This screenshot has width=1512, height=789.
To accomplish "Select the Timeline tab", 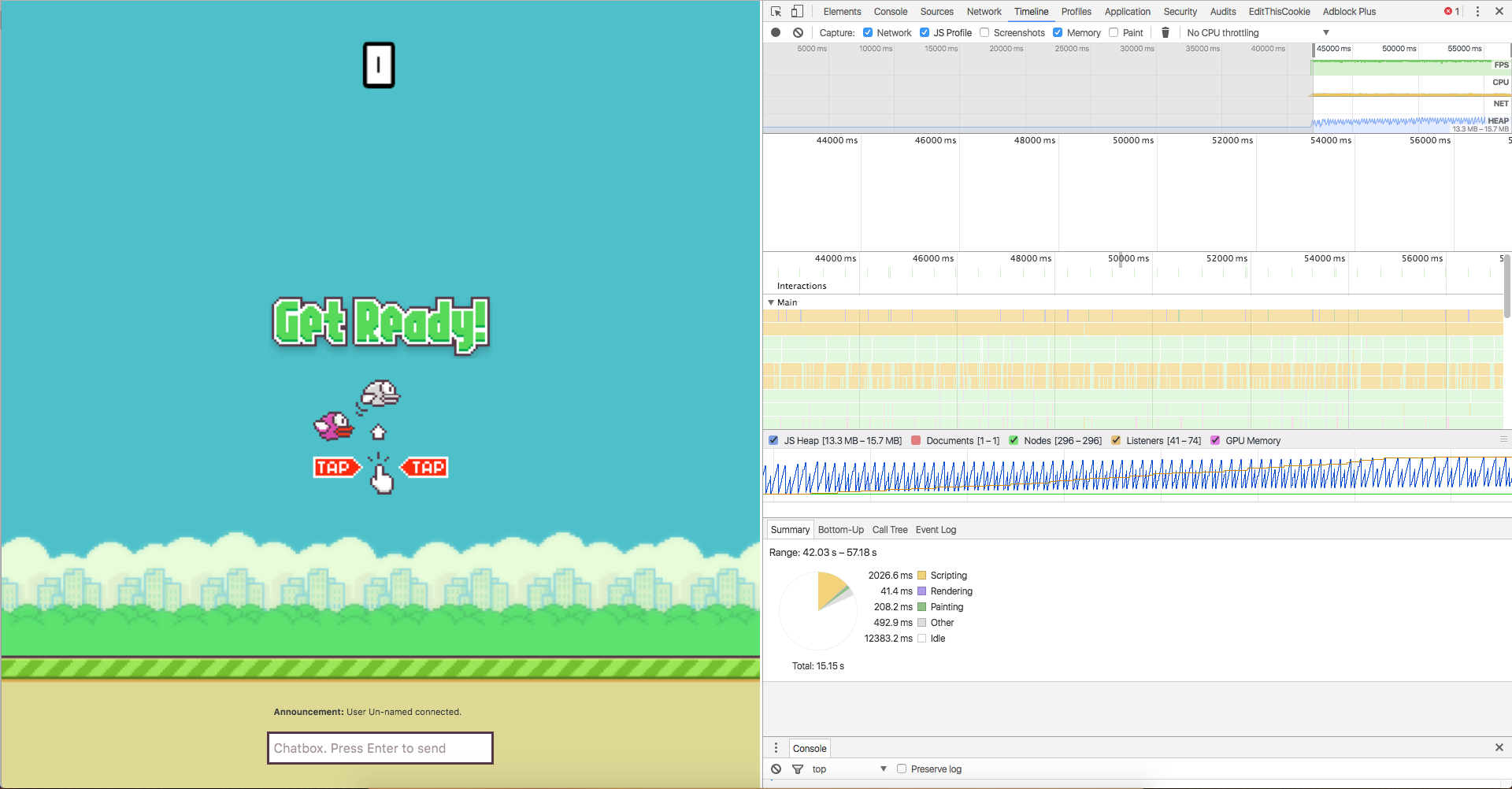I will pos(1031,11).
